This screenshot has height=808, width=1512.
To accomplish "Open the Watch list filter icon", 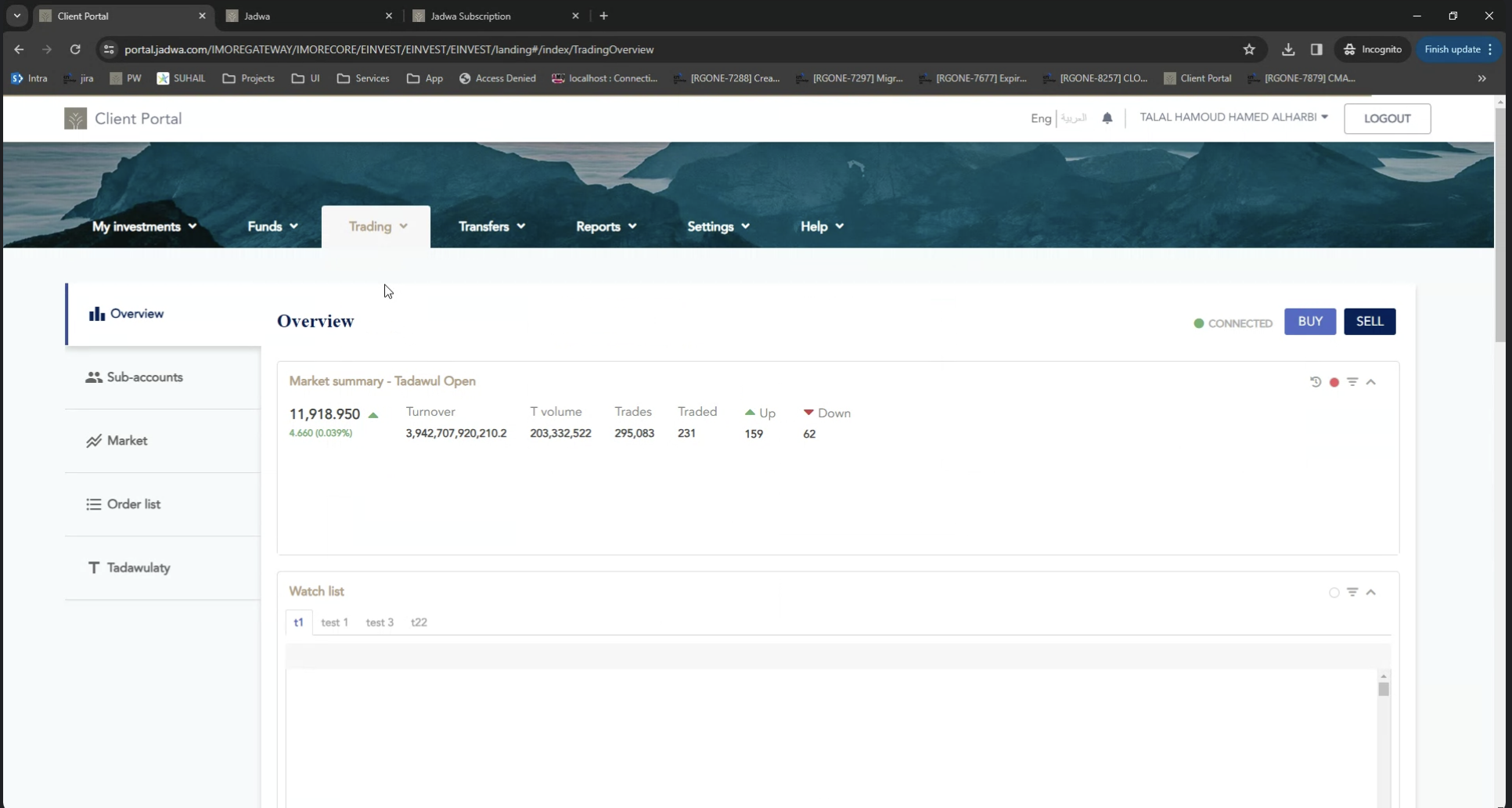I will pyautogui.click(x=1352, y=592).
